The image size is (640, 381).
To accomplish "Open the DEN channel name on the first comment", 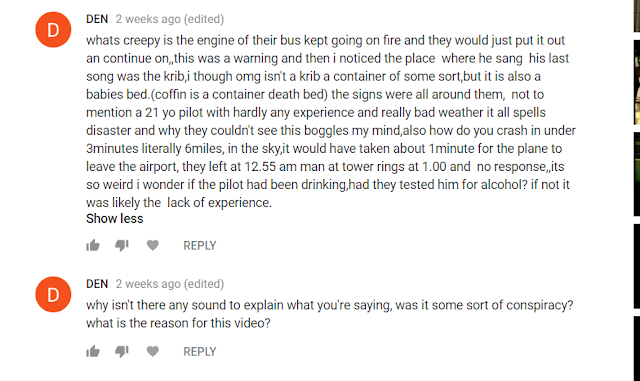I will (x=97, y=19).
